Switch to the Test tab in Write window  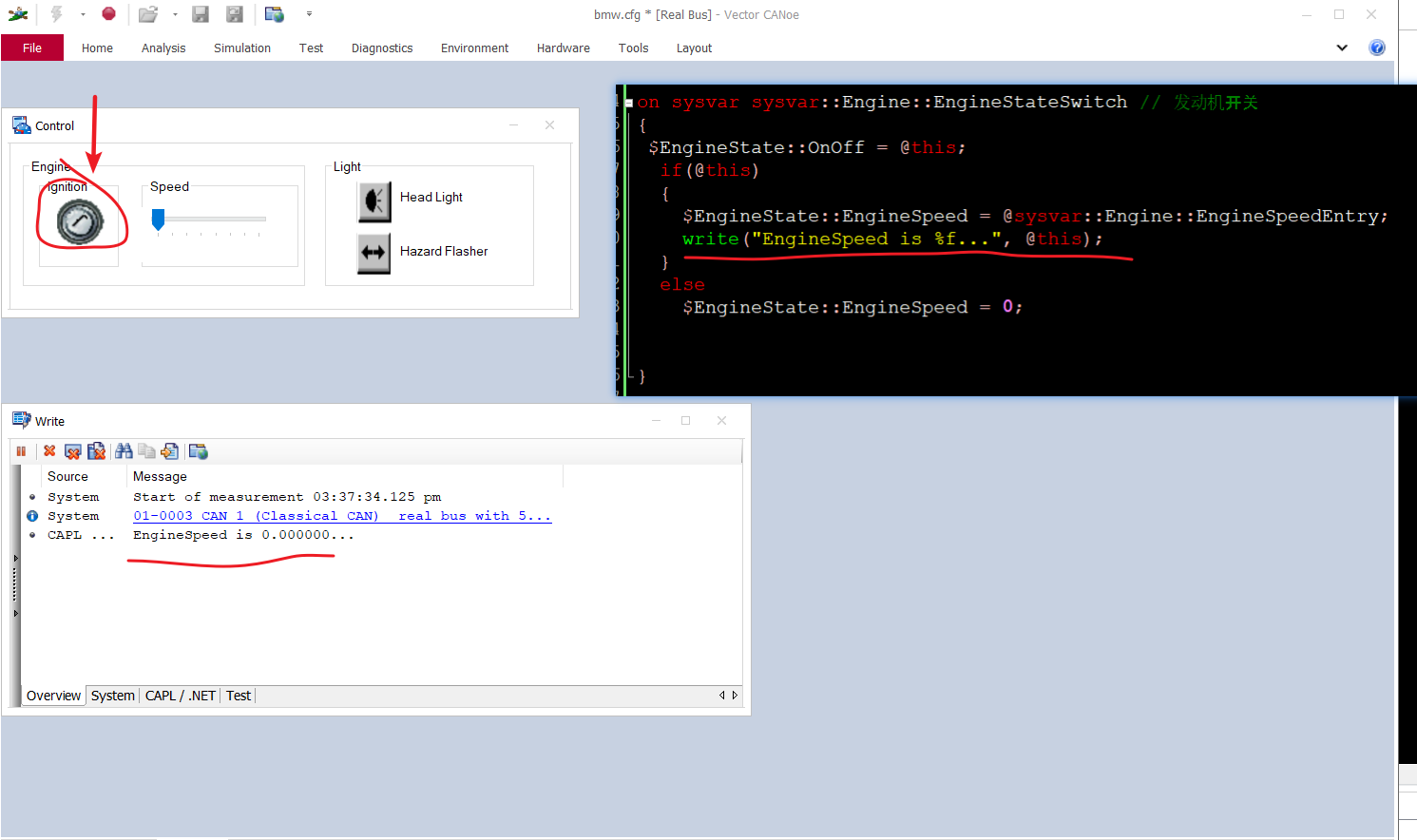pyautogui.click(x=239, y=696)
